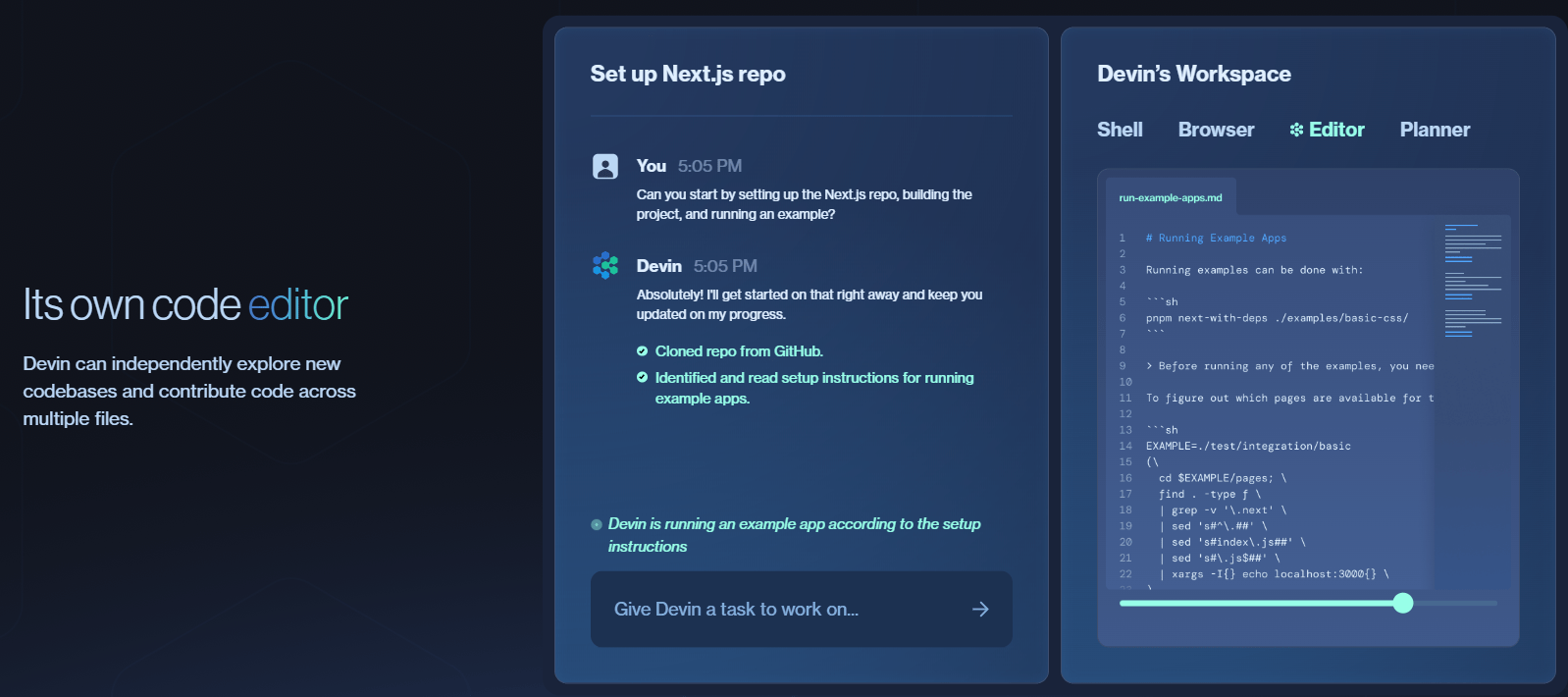Screen dimensions: 1568x697
Task: Click the timeline slider handle
Action: 1403,603
